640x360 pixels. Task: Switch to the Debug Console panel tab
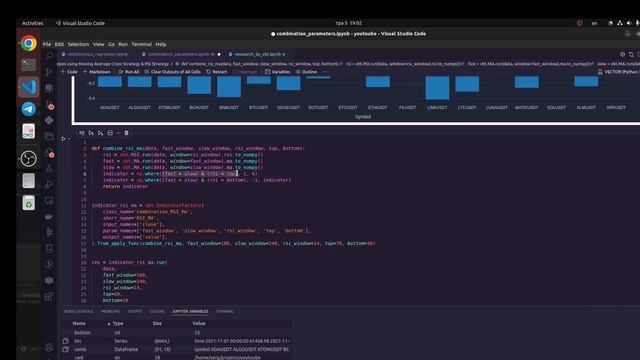(x=78, y=311)
